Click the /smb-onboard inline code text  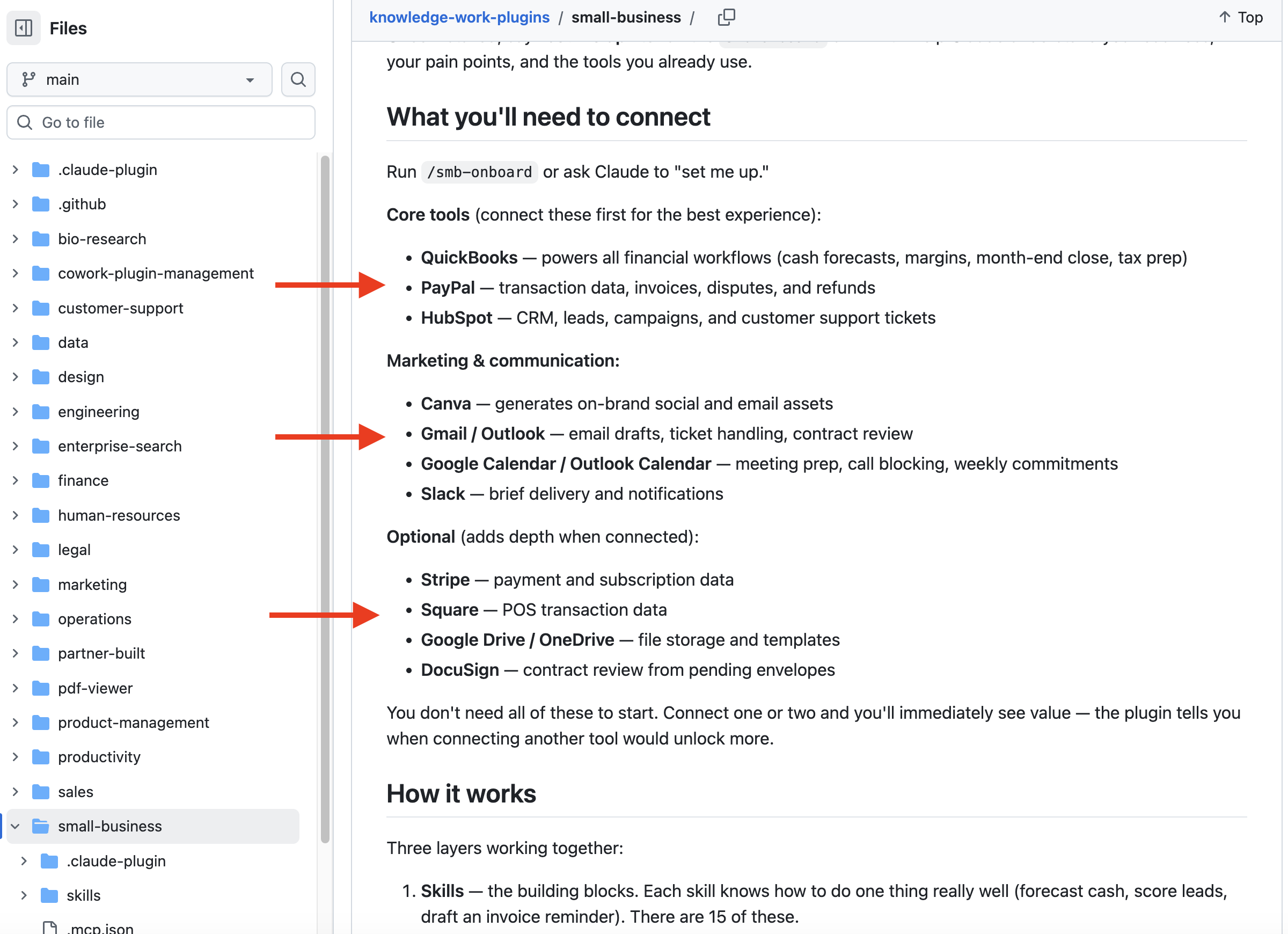(479, 172)
